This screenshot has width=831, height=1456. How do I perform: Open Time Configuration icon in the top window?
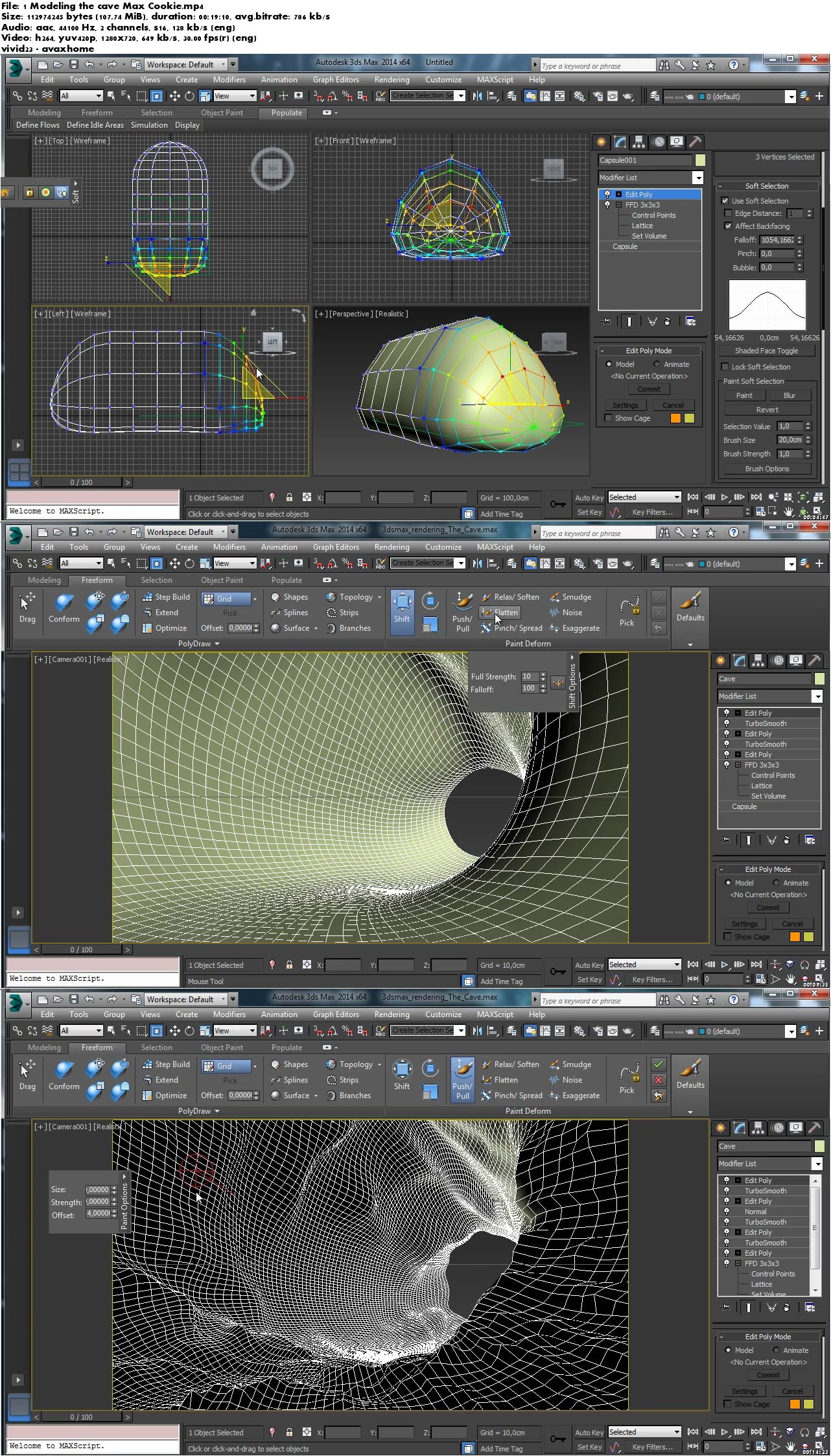760,512
